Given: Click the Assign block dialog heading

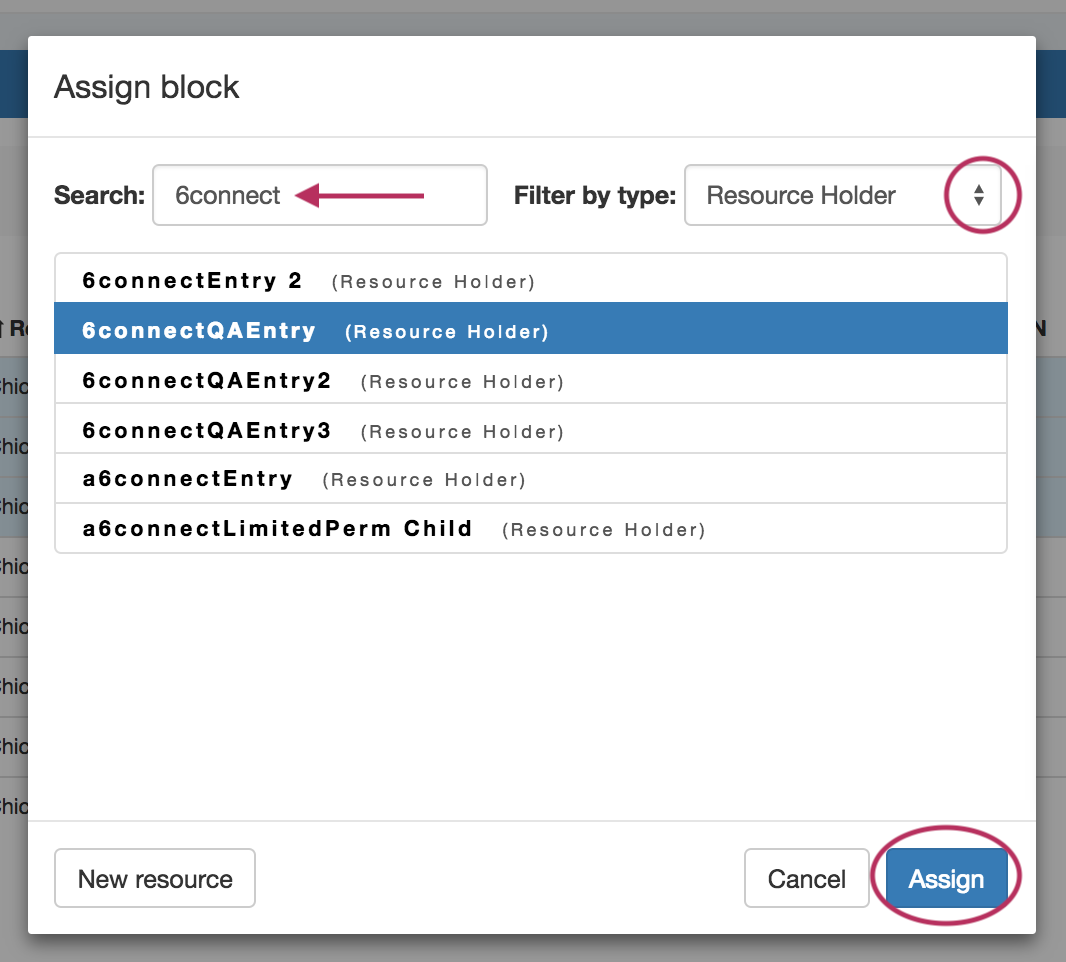Looking at the screenshot, I should [147, 87].
